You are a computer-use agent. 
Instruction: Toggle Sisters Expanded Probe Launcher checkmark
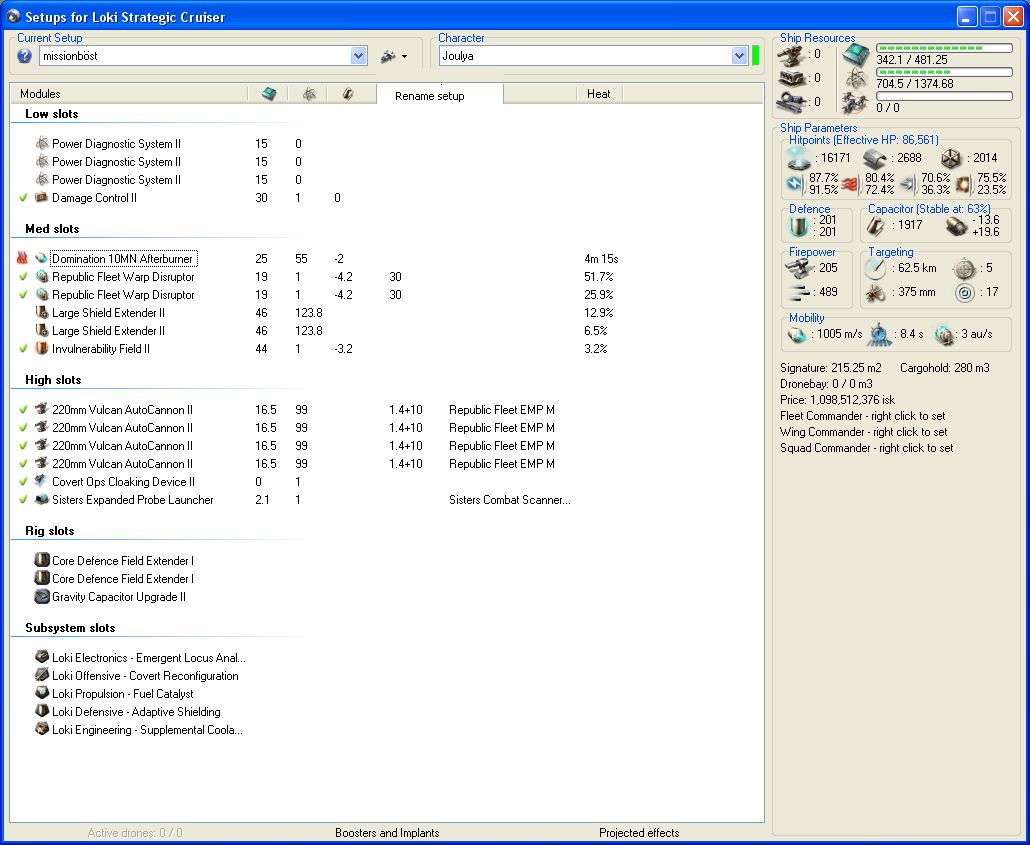(x=24, y=499)
